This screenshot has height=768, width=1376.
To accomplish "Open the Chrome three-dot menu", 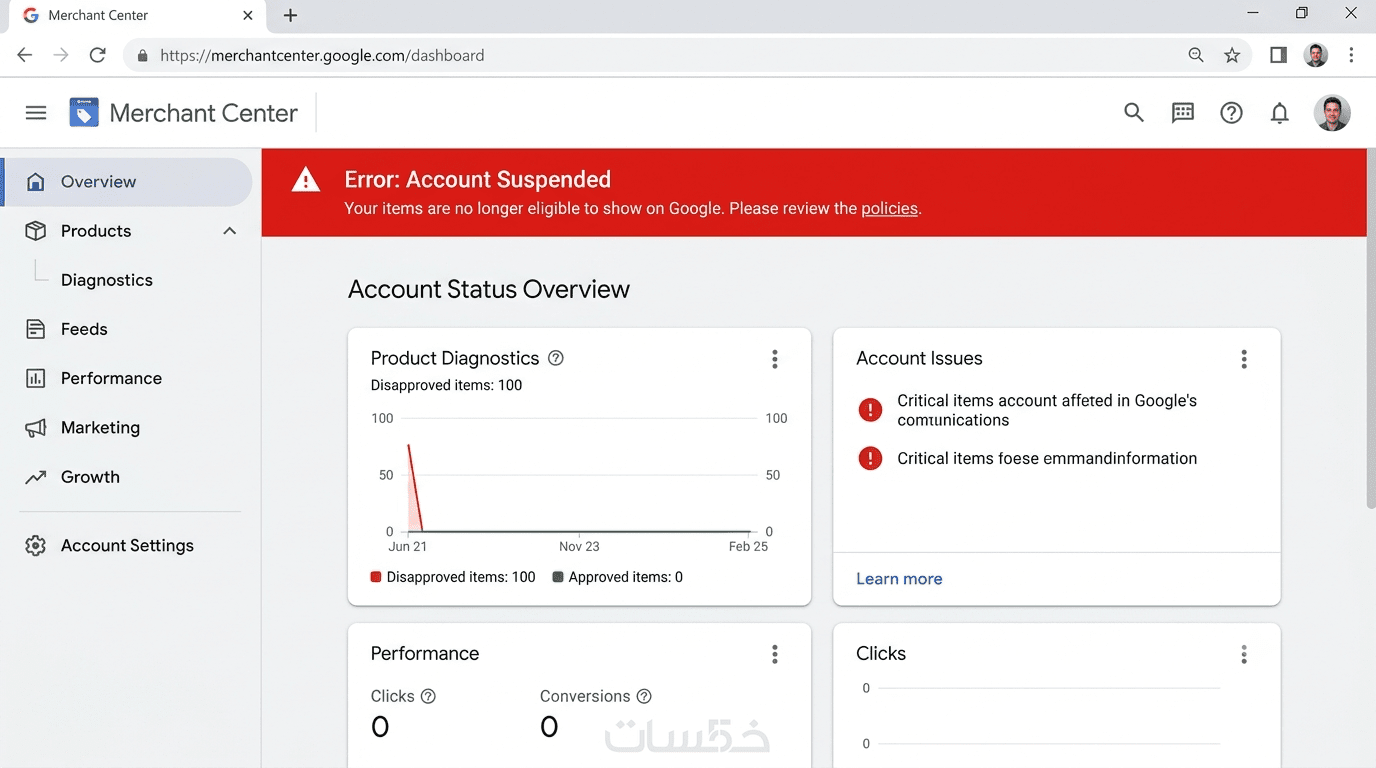I will 1351,55.
